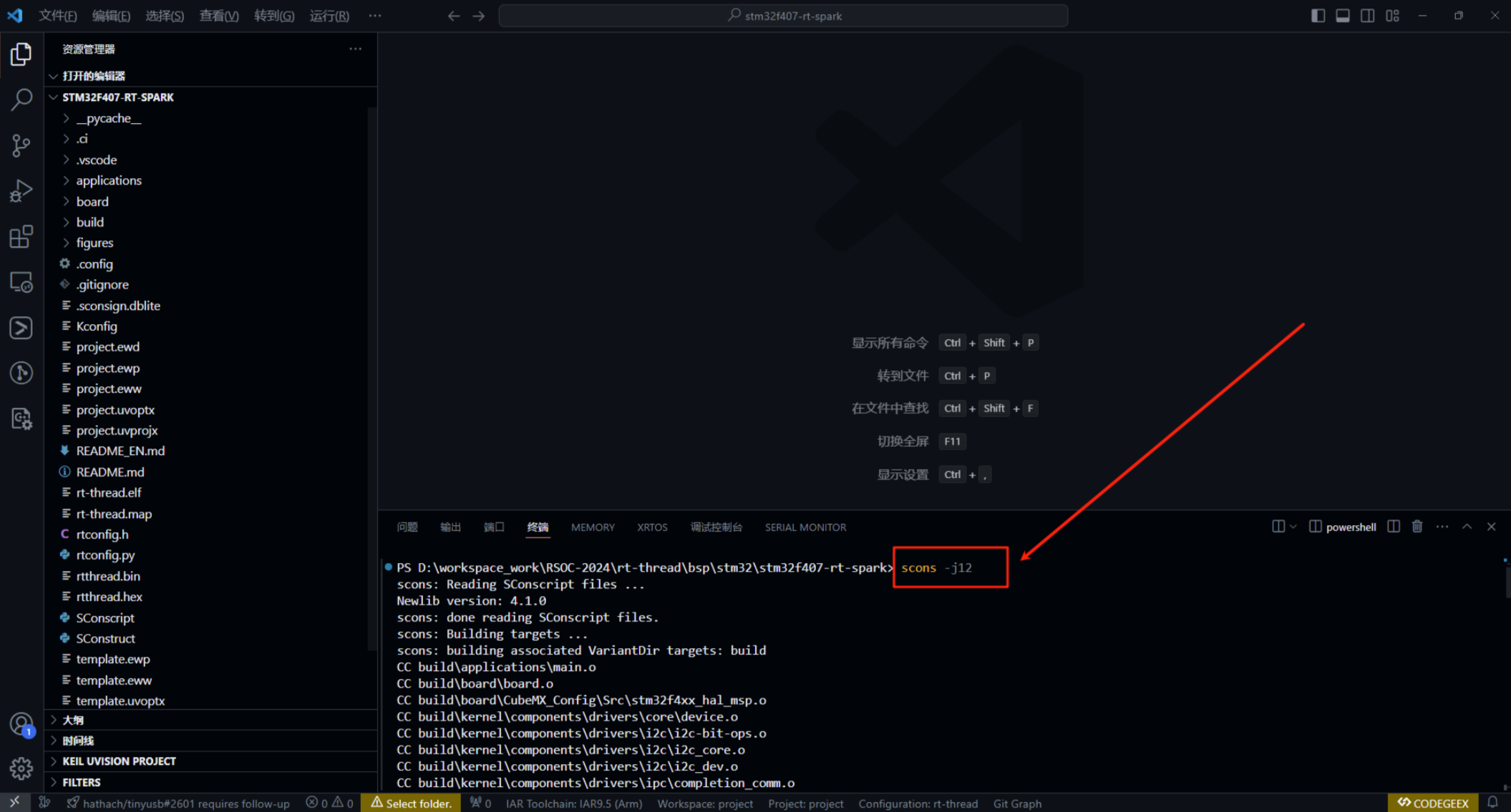
Task: Open Git Graph from the status bar
Action: tap(1017, 803)
